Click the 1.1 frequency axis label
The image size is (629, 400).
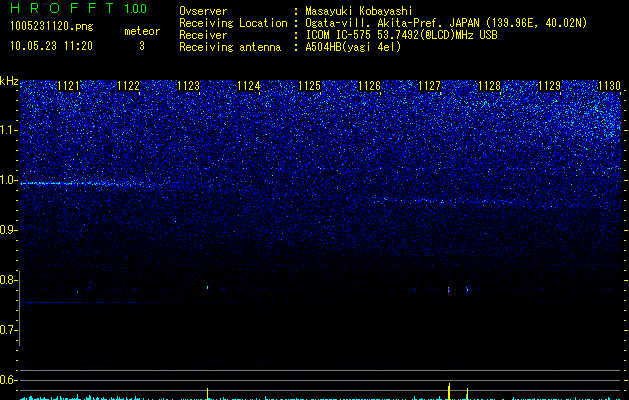coord(9,130)
